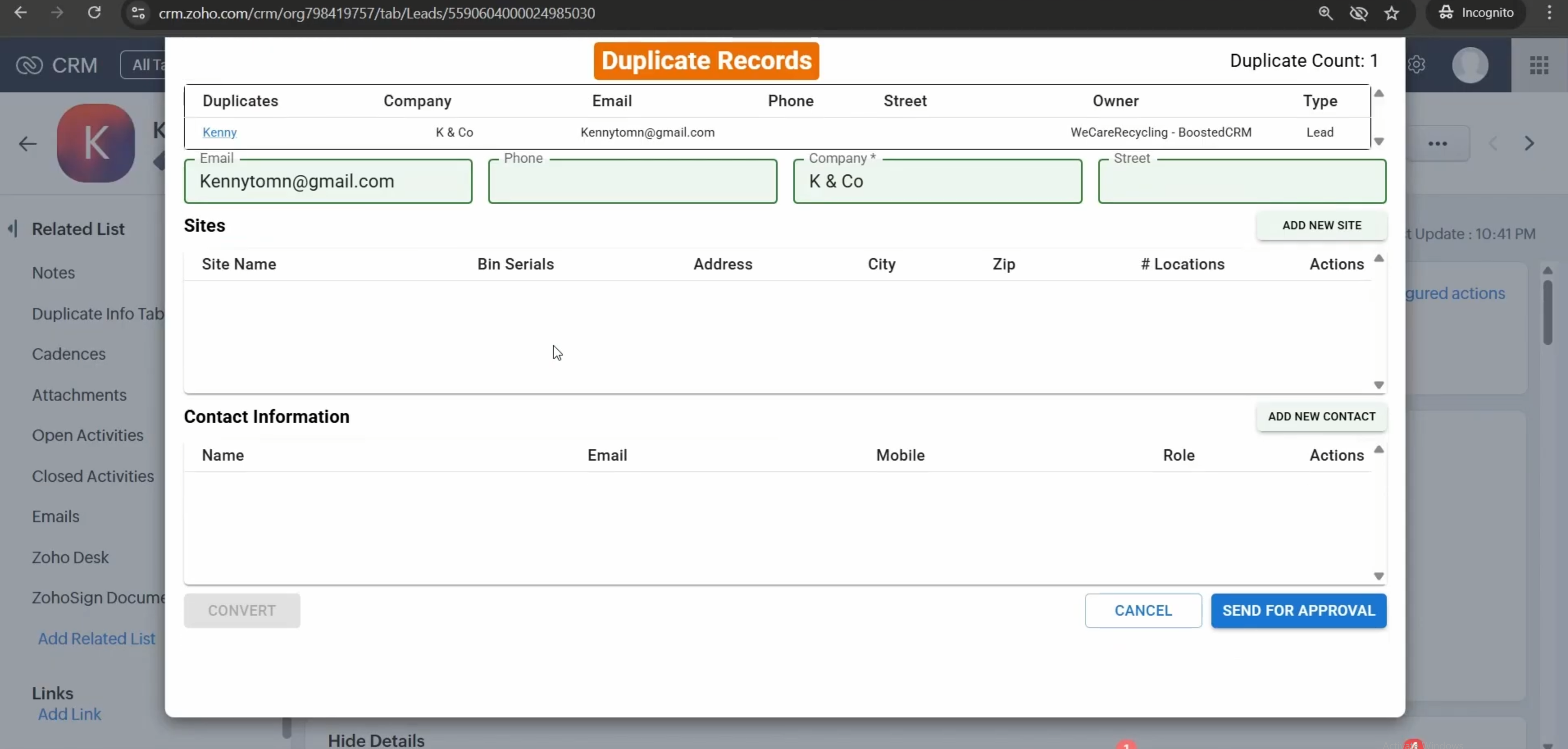
Task: Click the Site Name column header
Action: tap(239, 264)
